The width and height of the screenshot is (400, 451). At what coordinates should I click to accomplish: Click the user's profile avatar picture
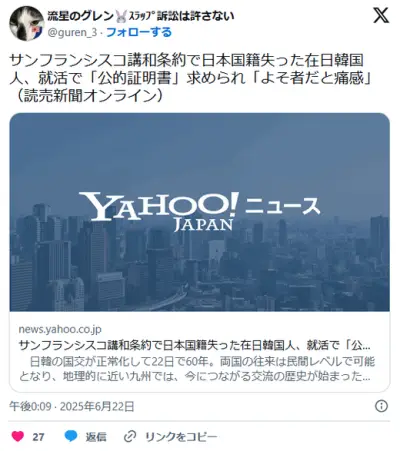[26, 23]
